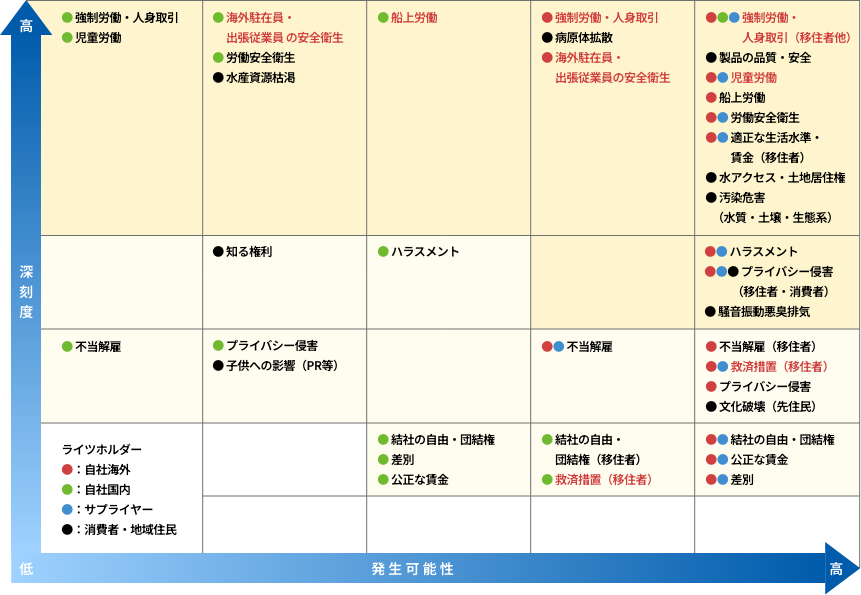Viewport: 861px width, 595px height.
Task: Click the black dot beside 知る権利
Action: click(218, 252)
